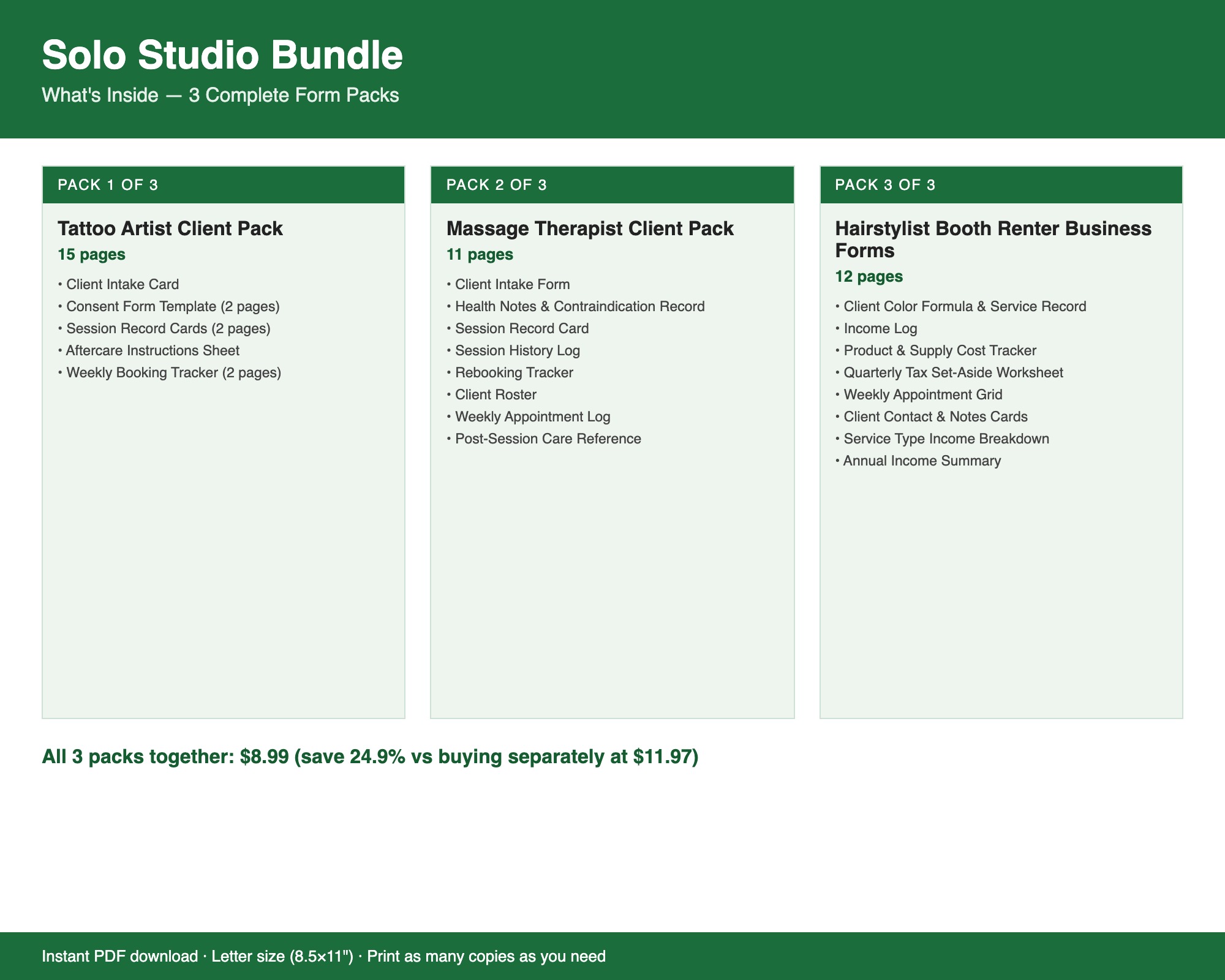
Task: Click "Tattoo Artist Client Pack" heading
Action: click(170, 228)
